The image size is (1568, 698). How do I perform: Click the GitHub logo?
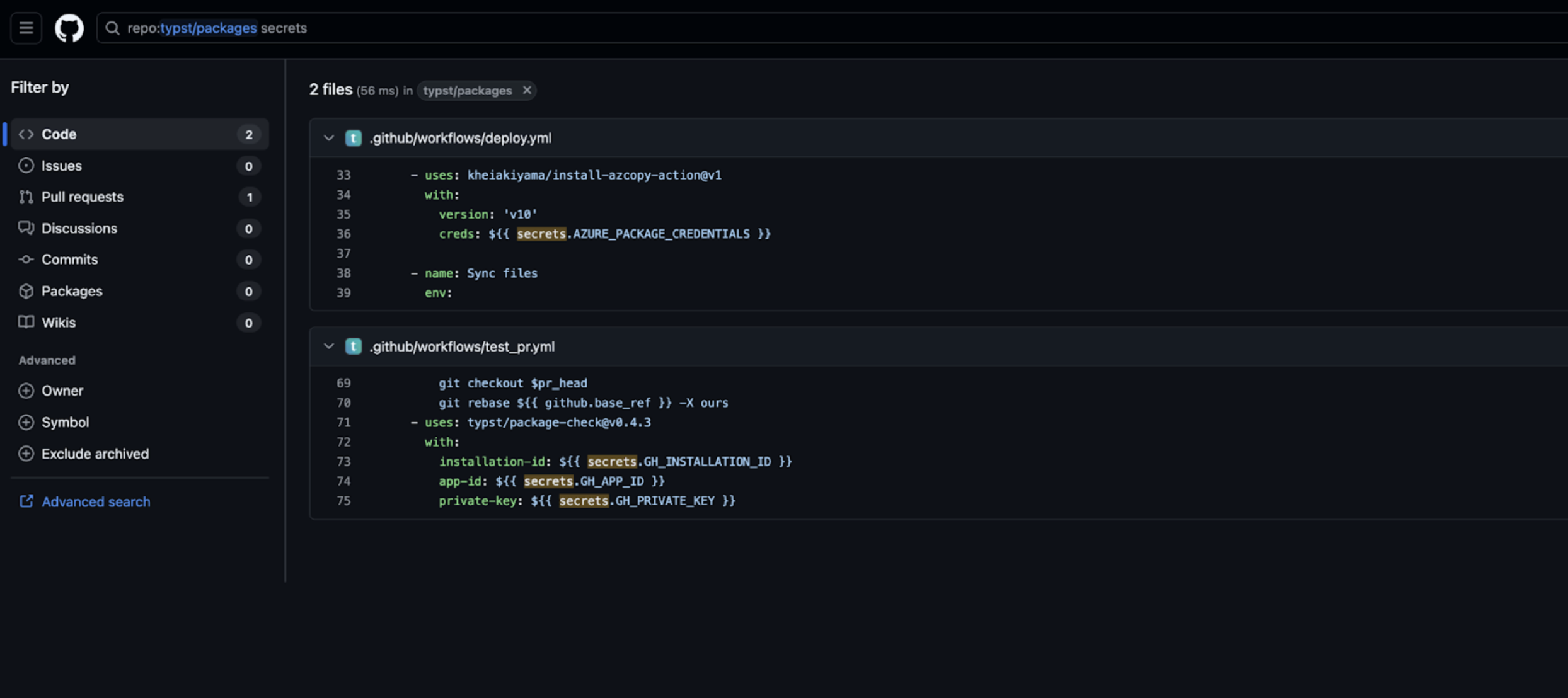coord(69,28)
